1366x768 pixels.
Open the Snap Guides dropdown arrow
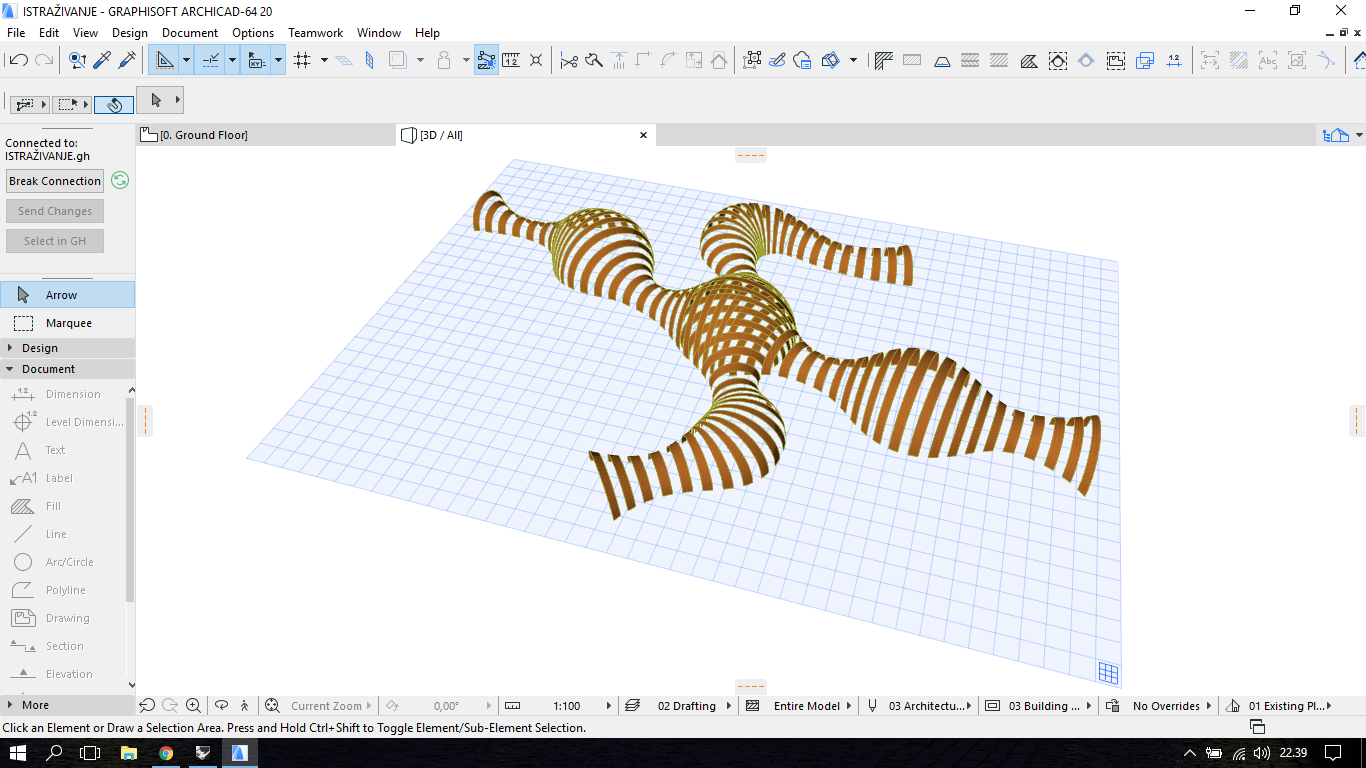click(x=232, y=60)
